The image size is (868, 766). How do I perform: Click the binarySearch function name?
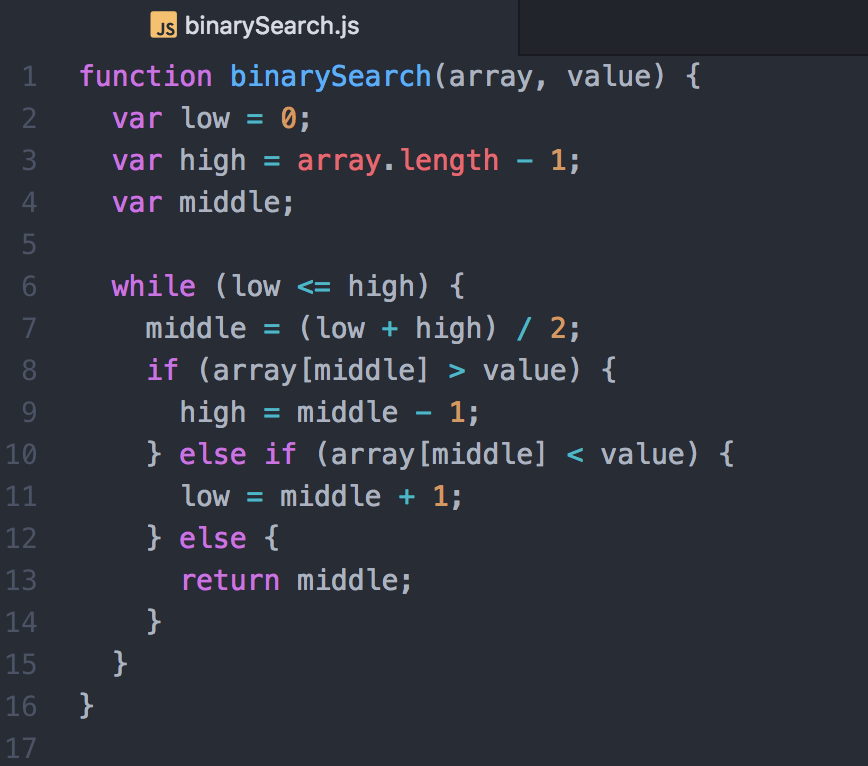point(330,76)
